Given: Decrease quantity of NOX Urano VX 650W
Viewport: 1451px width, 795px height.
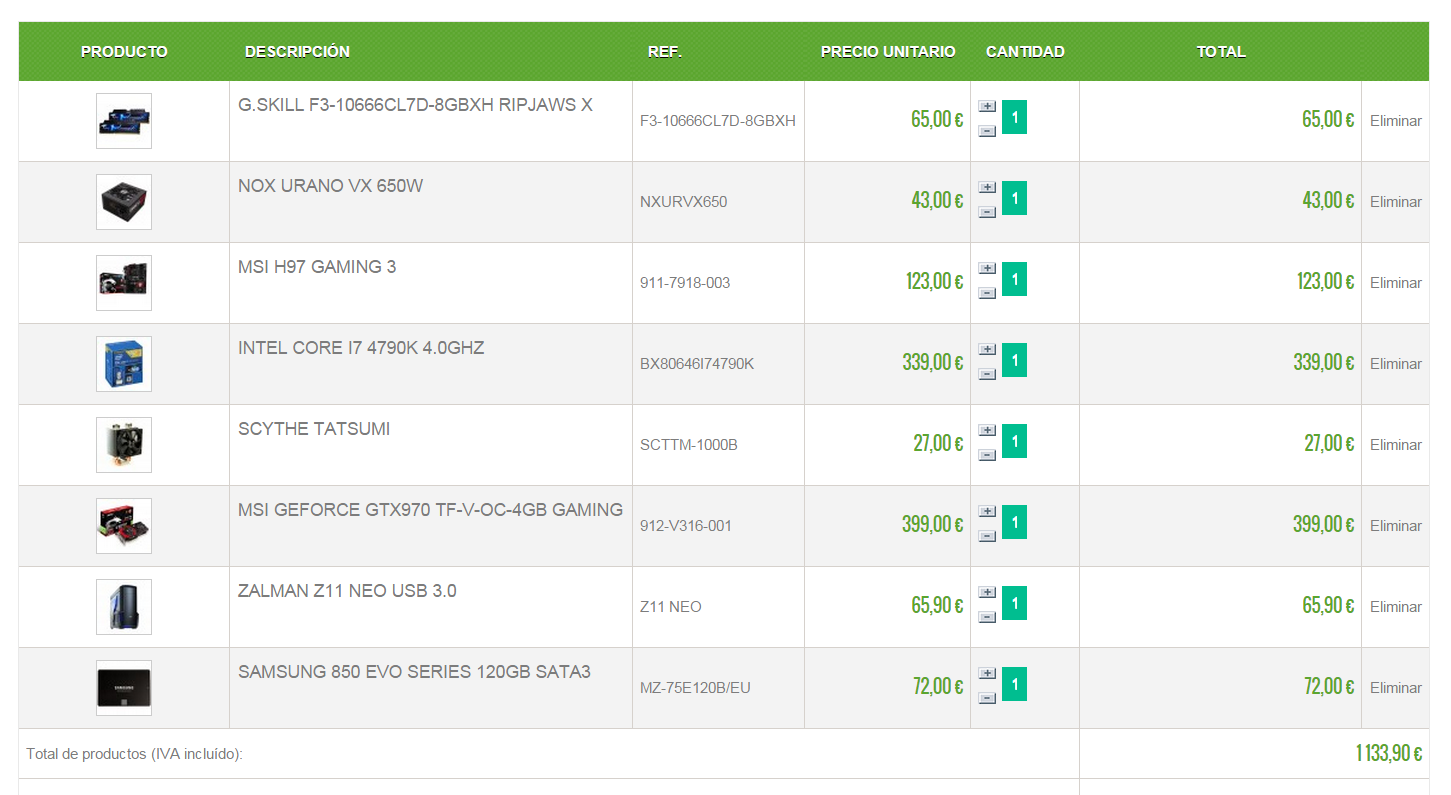Looking at the screenshot, I should [x=987, y=212].
